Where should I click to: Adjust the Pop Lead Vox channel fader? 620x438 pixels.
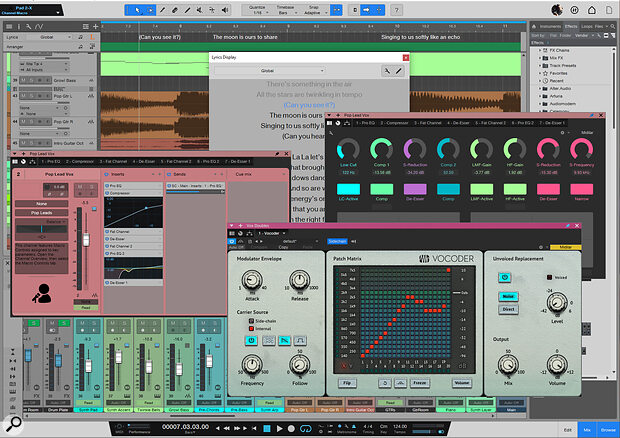[x=86, y=240]
